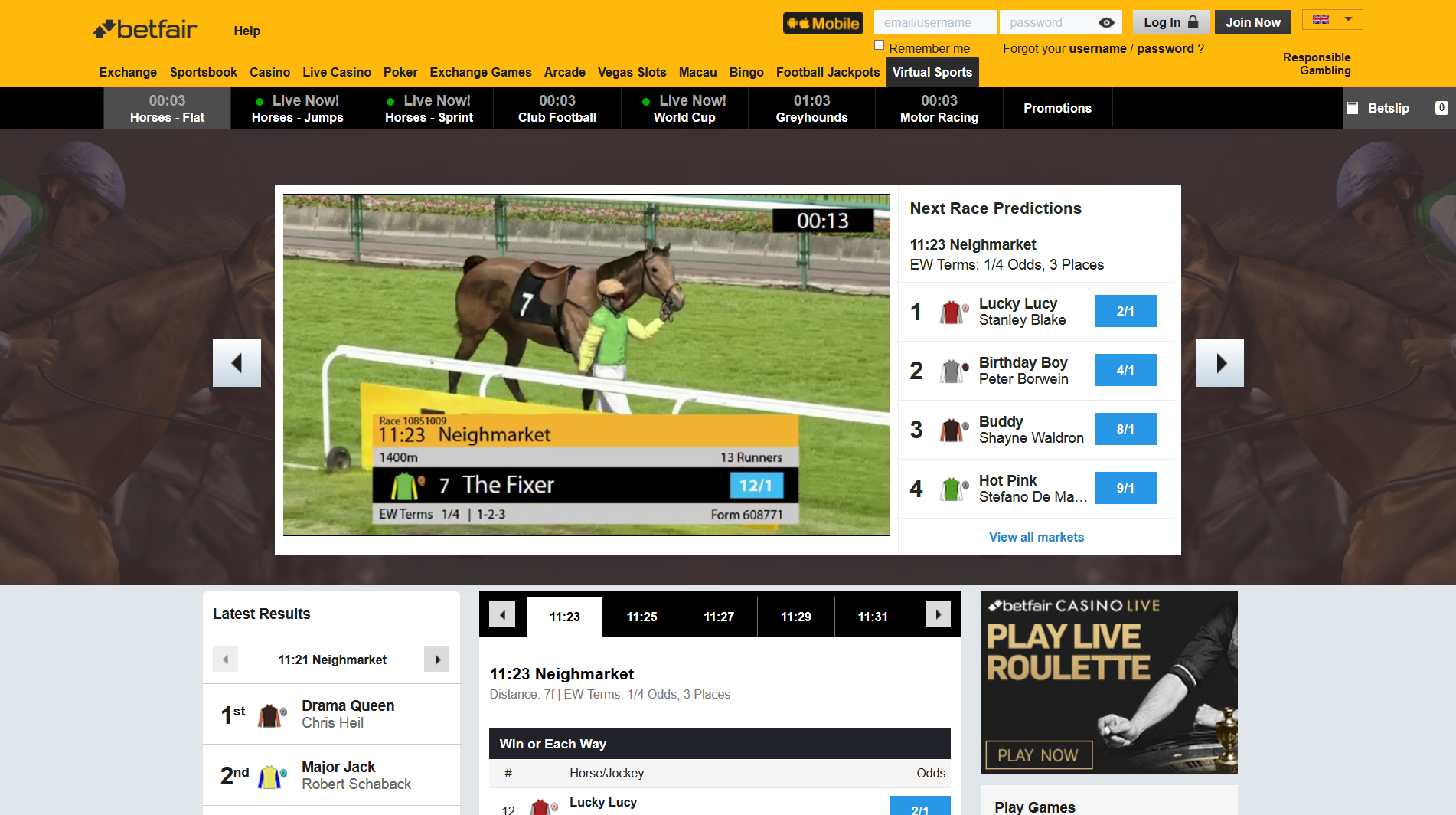
Task: Open View all markets link
Action: point(1037,538)
